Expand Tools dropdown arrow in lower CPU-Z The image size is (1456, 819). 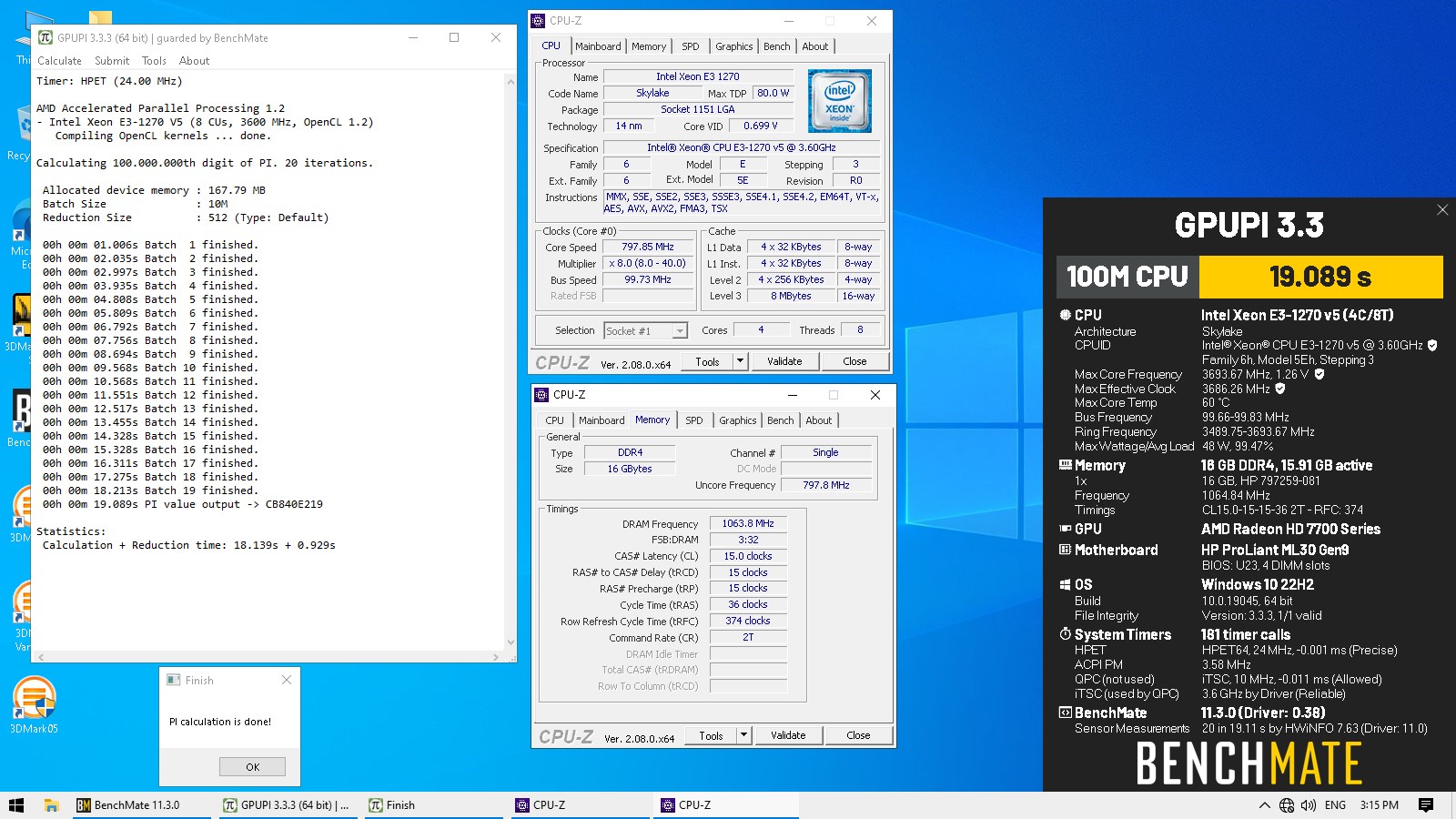click(x=743, y=735)
